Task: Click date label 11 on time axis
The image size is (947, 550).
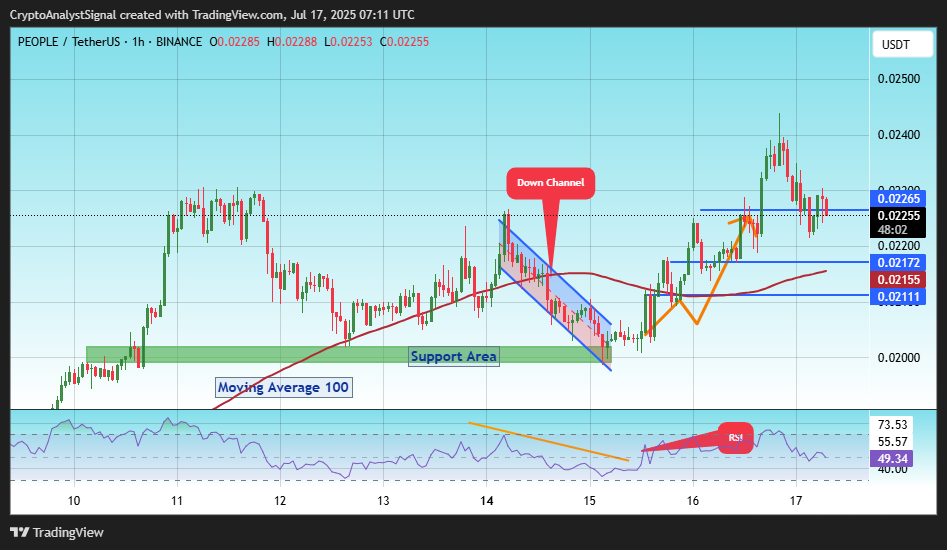Action: pos(177,500)
